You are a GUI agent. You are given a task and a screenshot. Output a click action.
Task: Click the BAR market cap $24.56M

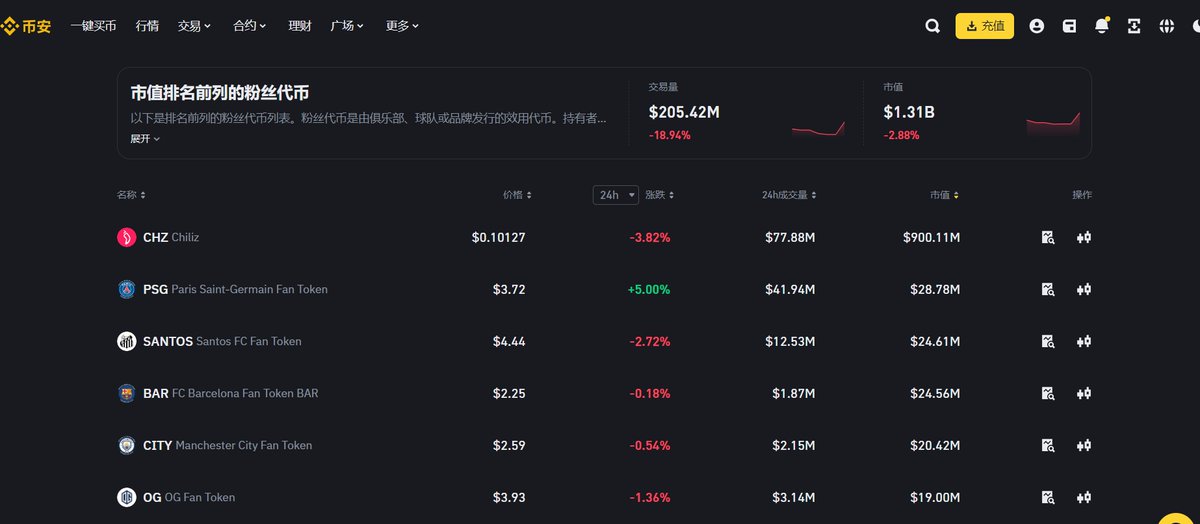point(935,393)
